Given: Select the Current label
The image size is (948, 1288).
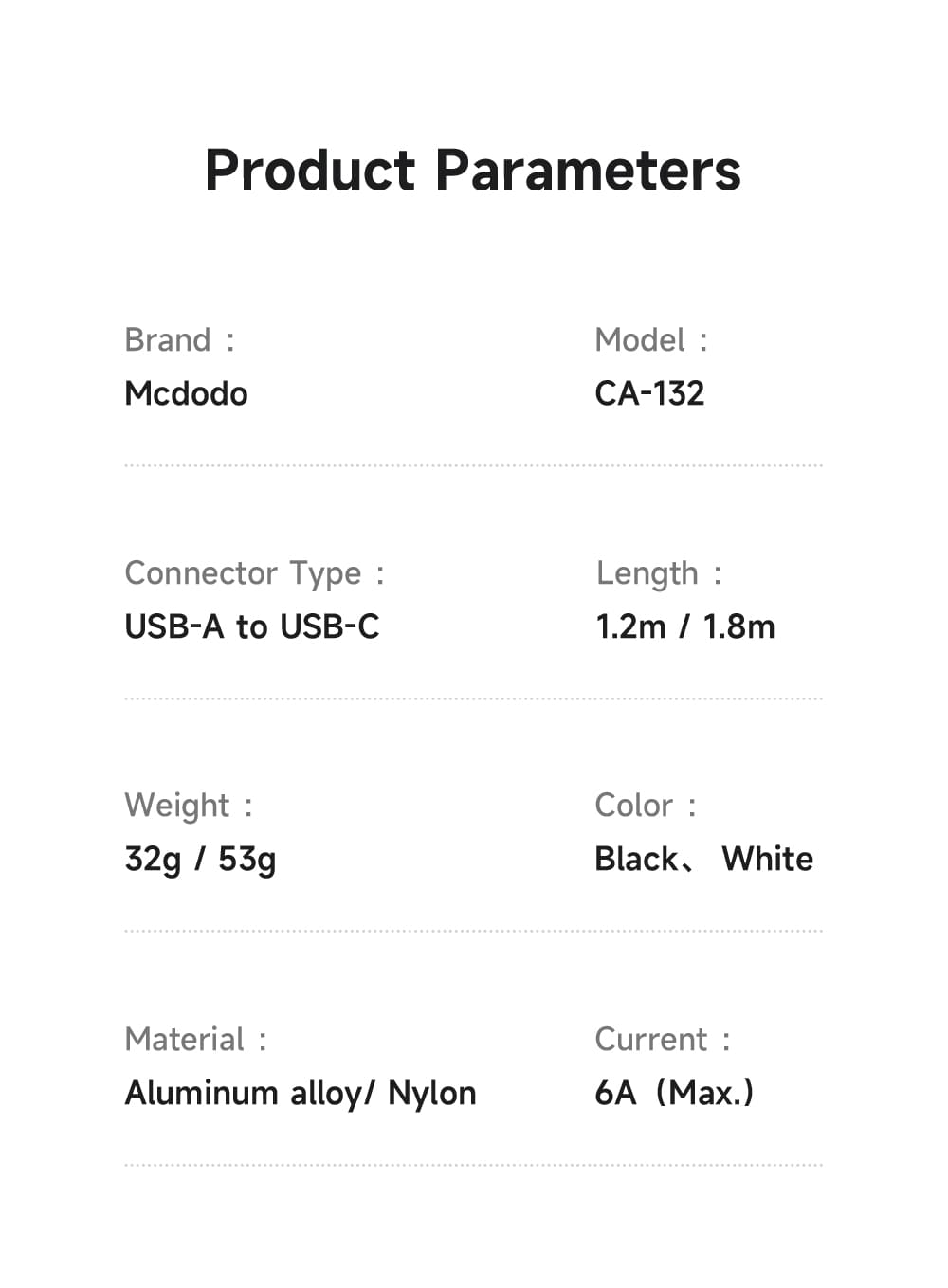Looking at the screenshot, I should pyautogui.click(x=651, y=1040).
